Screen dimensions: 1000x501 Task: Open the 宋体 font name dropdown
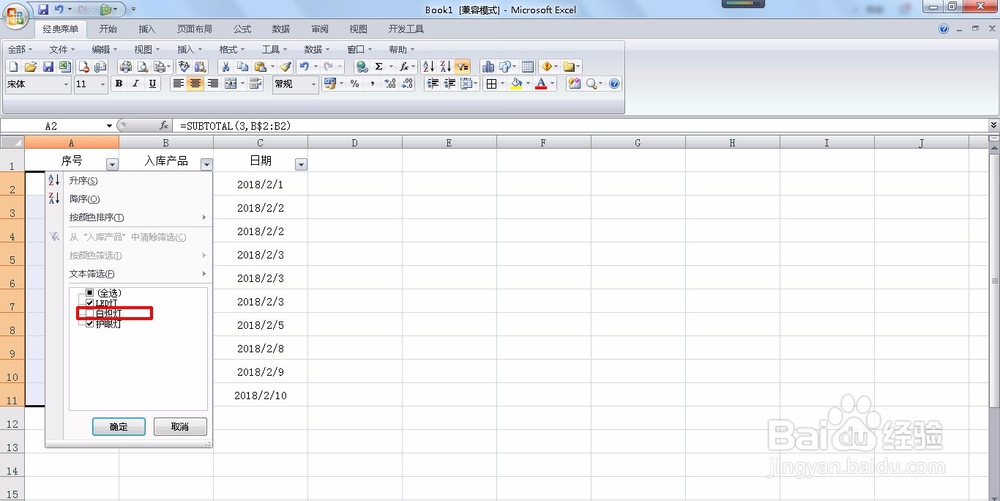click(x=66, y=84)
